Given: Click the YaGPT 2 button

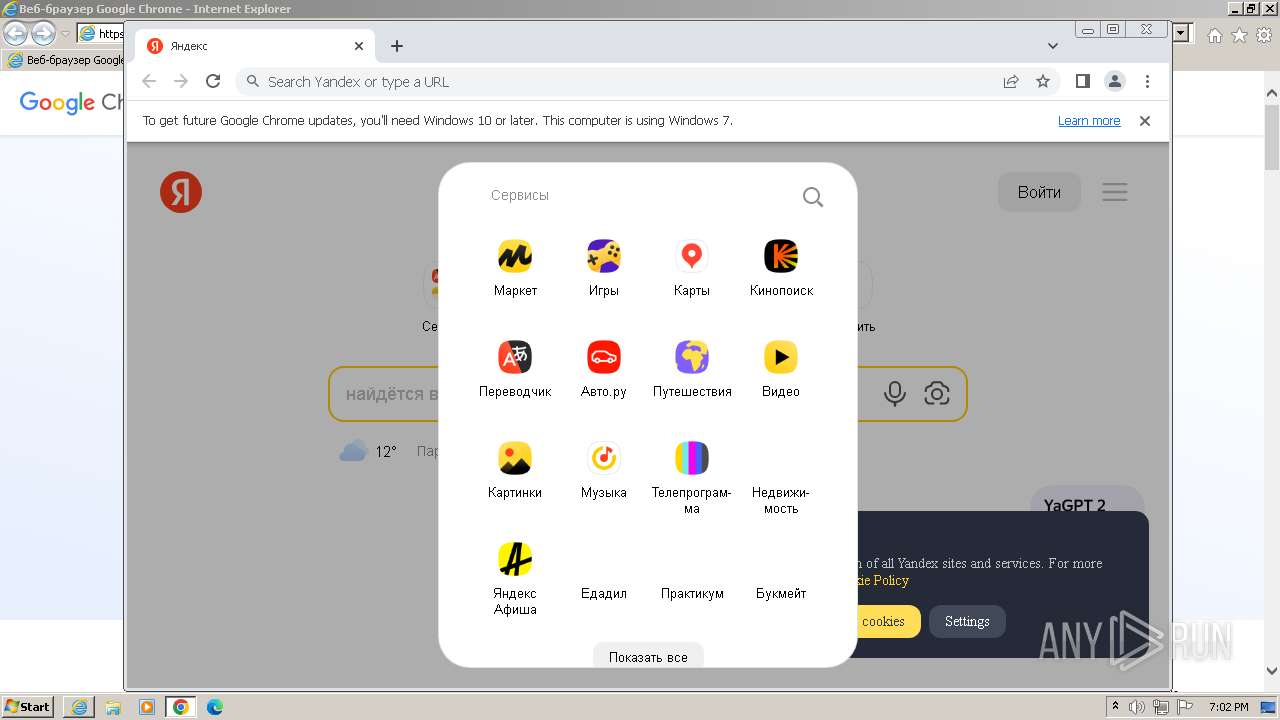Looking at the screenshot, I should [1085, 500].
